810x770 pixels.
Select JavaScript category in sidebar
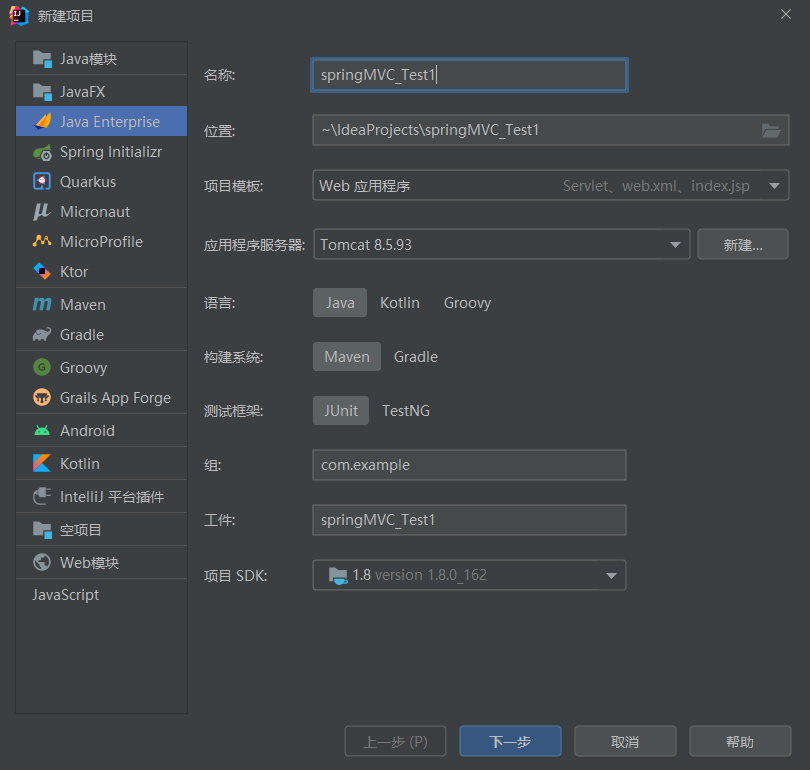pyautogui.click(x=101, y=594)
